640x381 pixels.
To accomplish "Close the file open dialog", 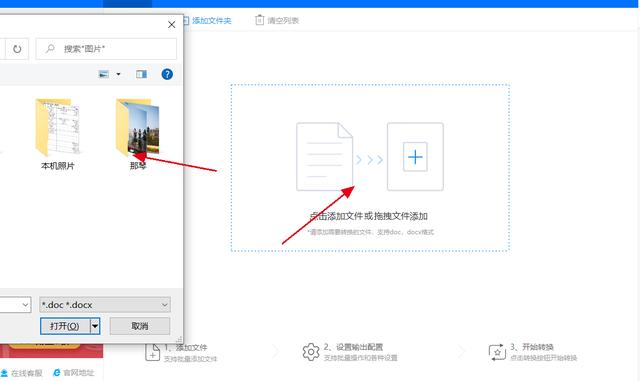I will point(171,25).
